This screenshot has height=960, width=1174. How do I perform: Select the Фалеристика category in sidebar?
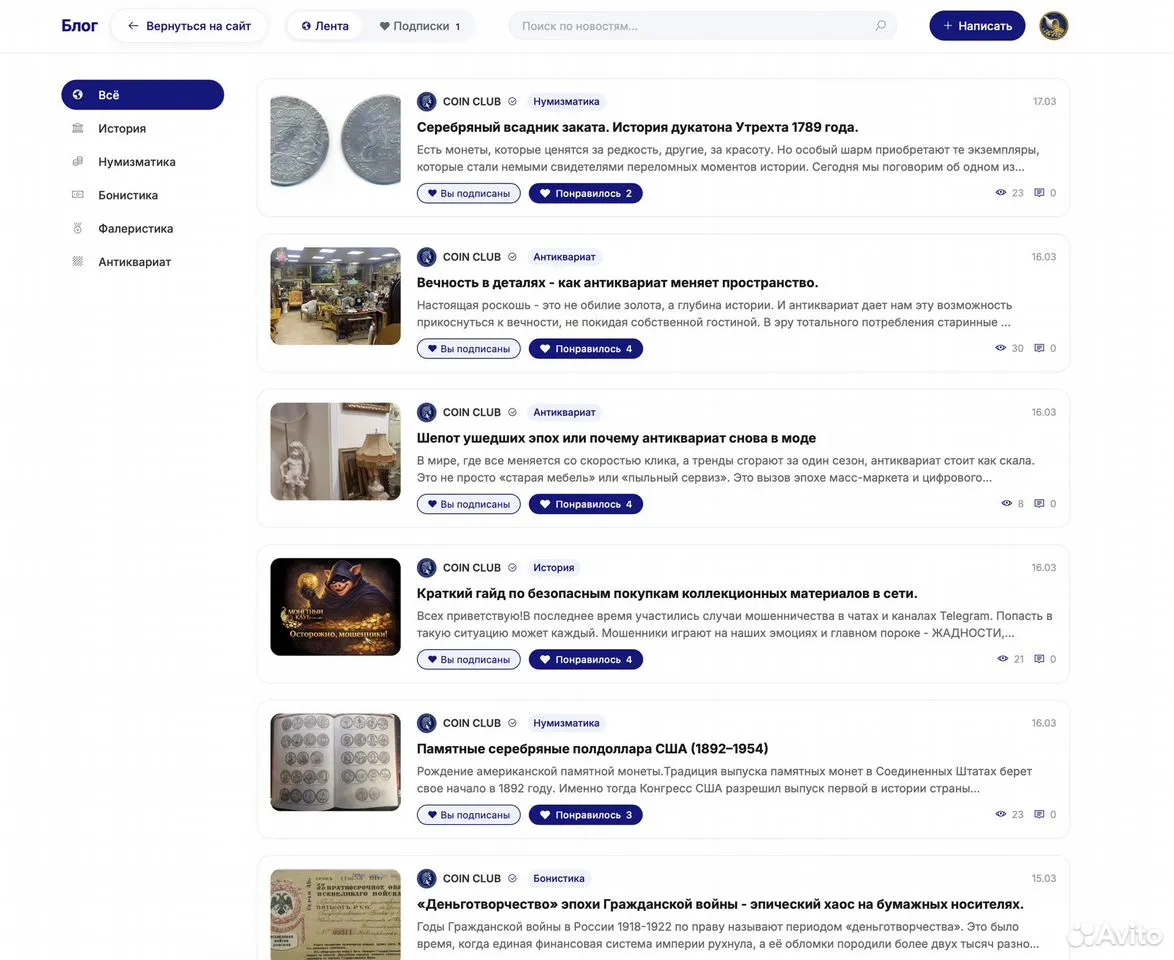tap(142, 228)
